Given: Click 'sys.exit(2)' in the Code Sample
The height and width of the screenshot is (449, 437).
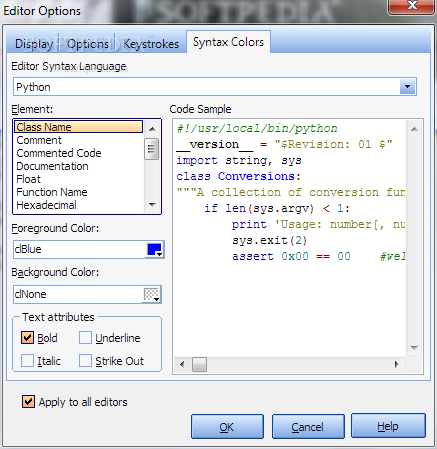Looking at the screenshot, I should pyautogui.click(x=269, y=240).
